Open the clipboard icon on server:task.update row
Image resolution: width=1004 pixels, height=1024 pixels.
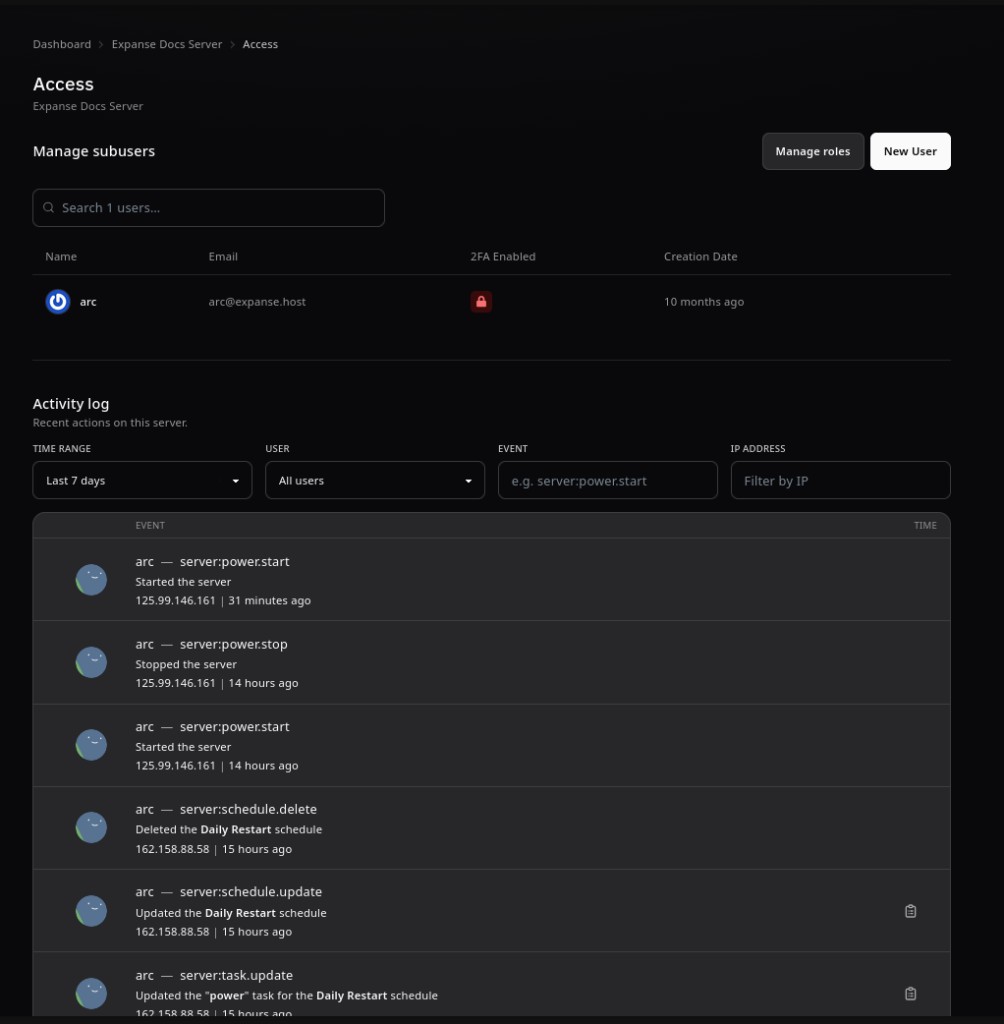[x=910, y=993]
